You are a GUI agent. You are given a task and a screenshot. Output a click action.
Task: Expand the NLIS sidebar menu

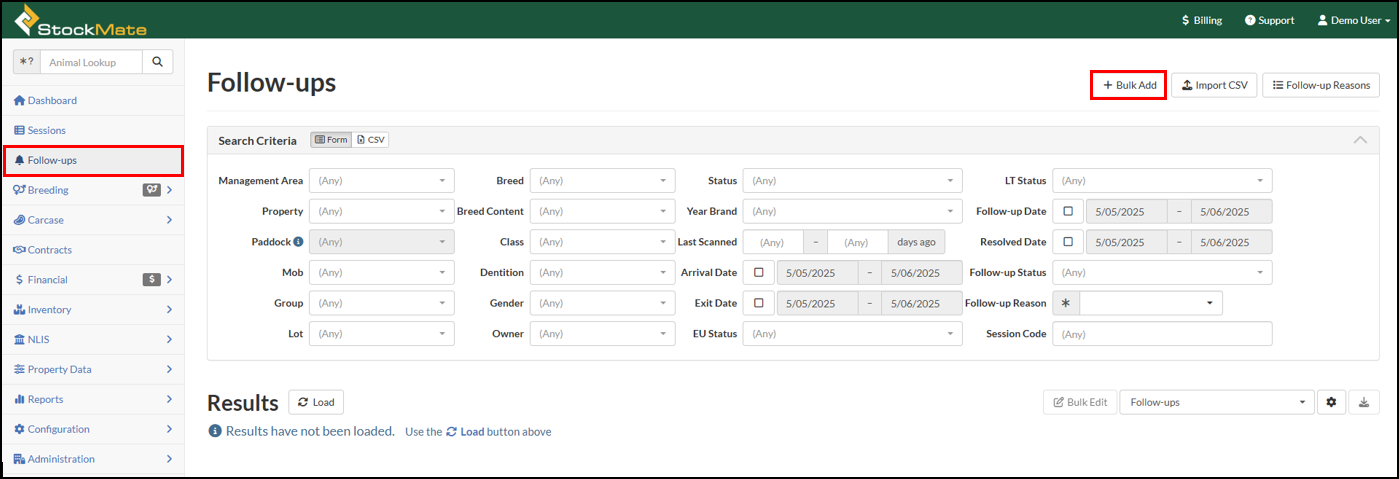[x=92, y=340]
